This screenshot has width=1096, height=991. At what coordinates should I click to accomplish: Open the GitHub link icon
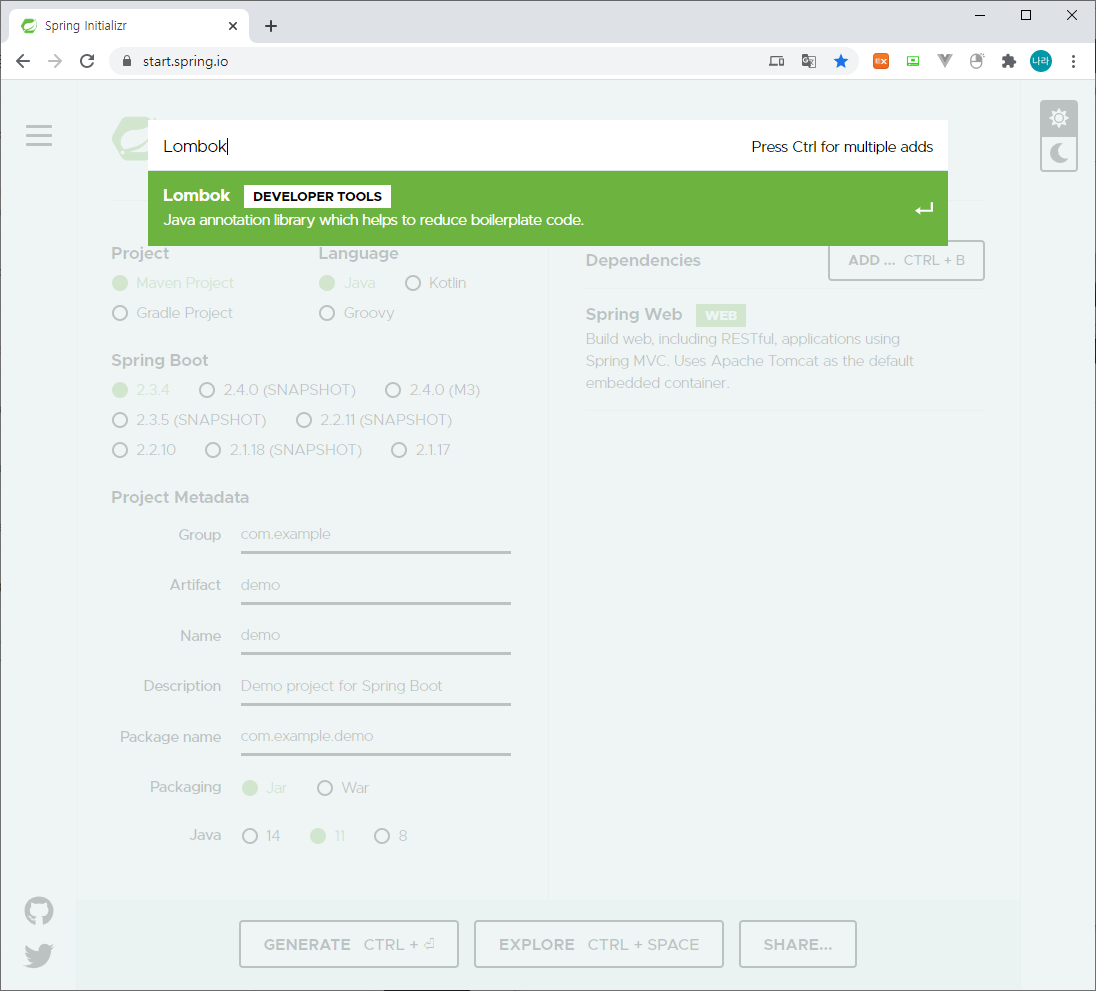[39, 911]
